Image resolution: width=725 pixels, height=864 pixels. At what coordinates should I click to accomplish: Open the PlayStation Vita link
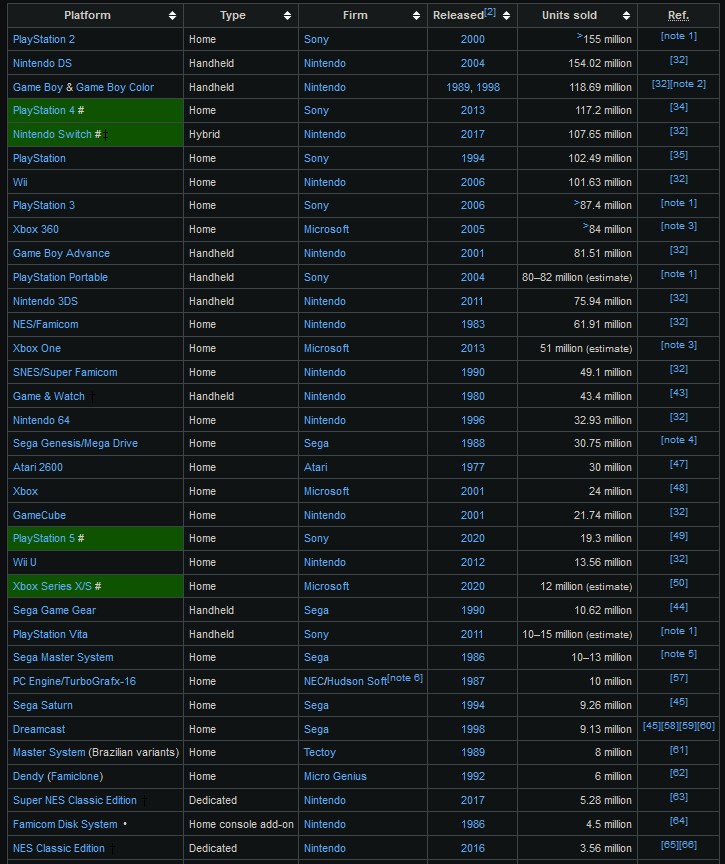(50, 634)
